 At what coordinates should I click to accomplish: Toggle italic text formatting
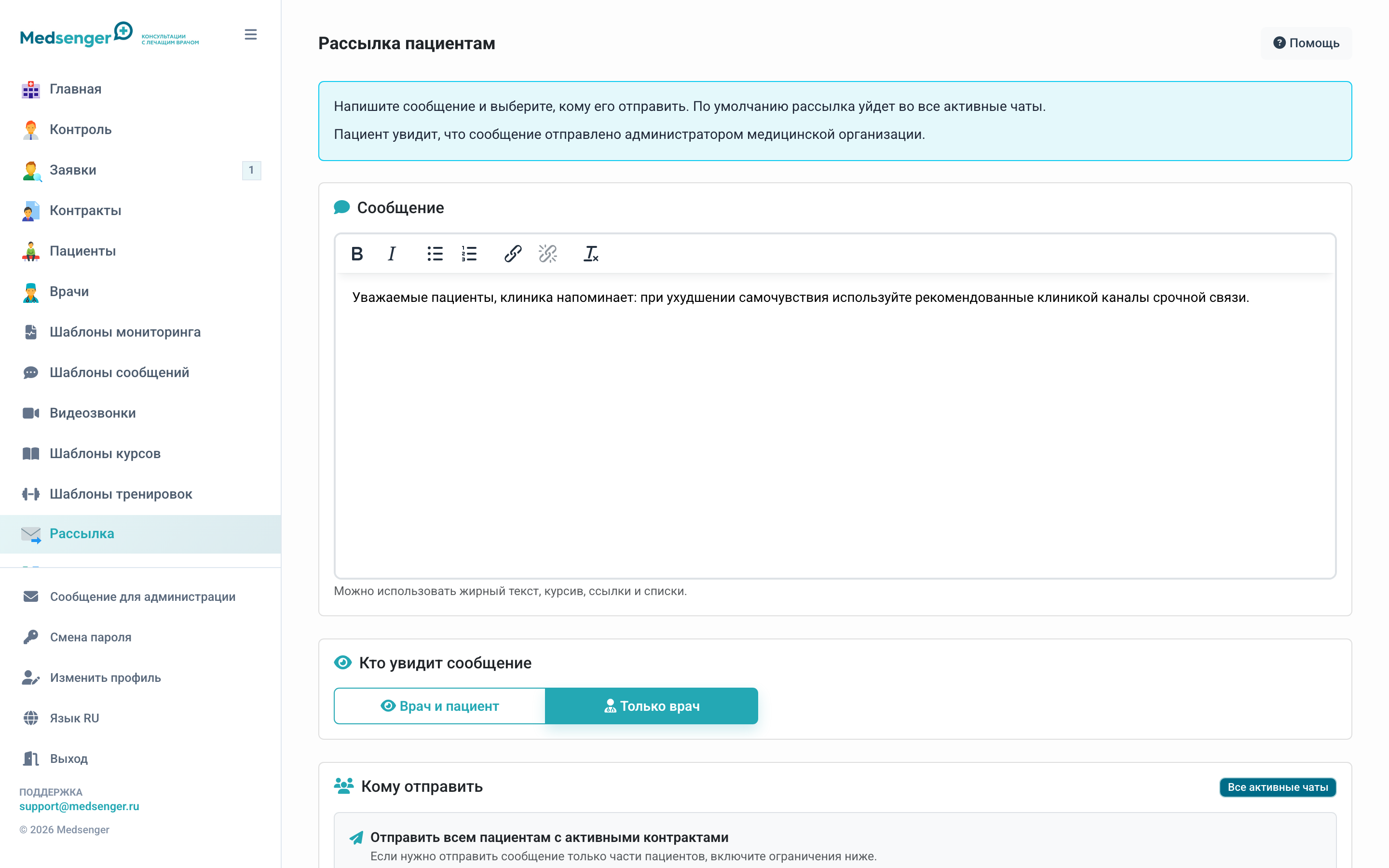point(392,254)
